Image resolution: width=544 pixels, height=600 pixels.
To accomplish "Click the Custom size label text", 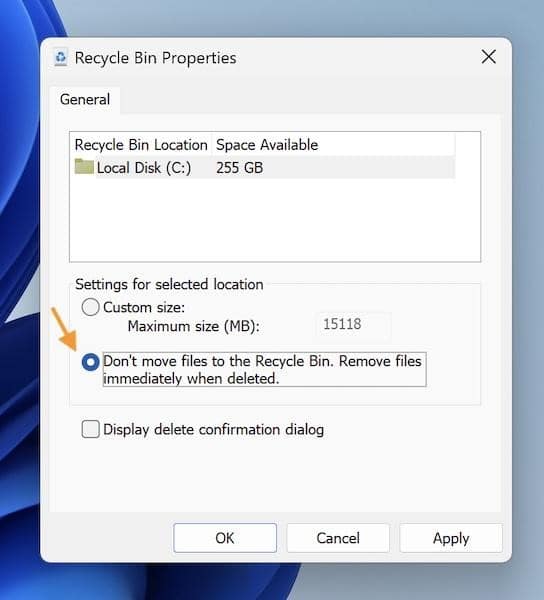I will [144, 308].
